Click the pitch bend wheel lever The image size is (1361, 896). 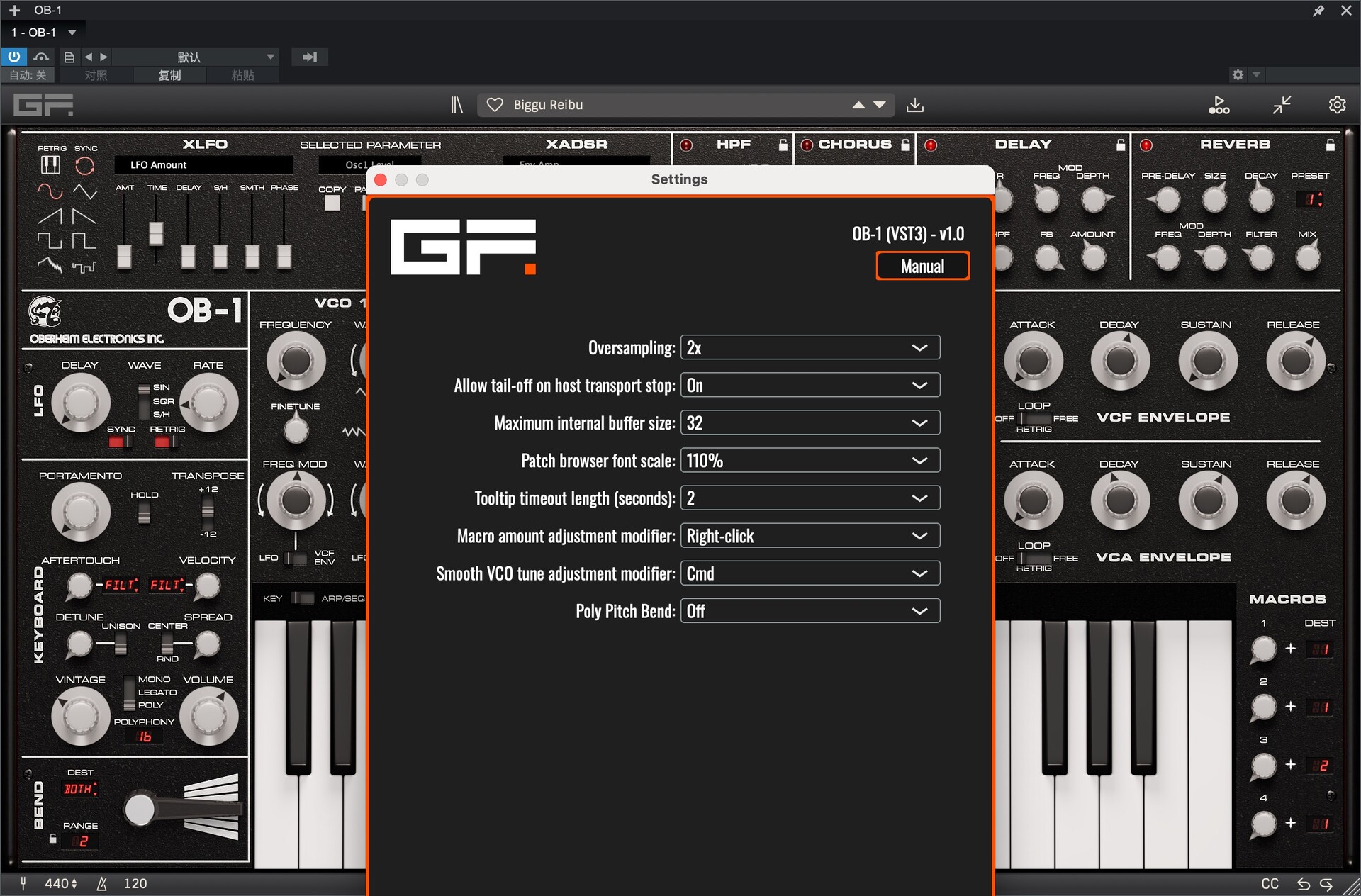[140, 809]
